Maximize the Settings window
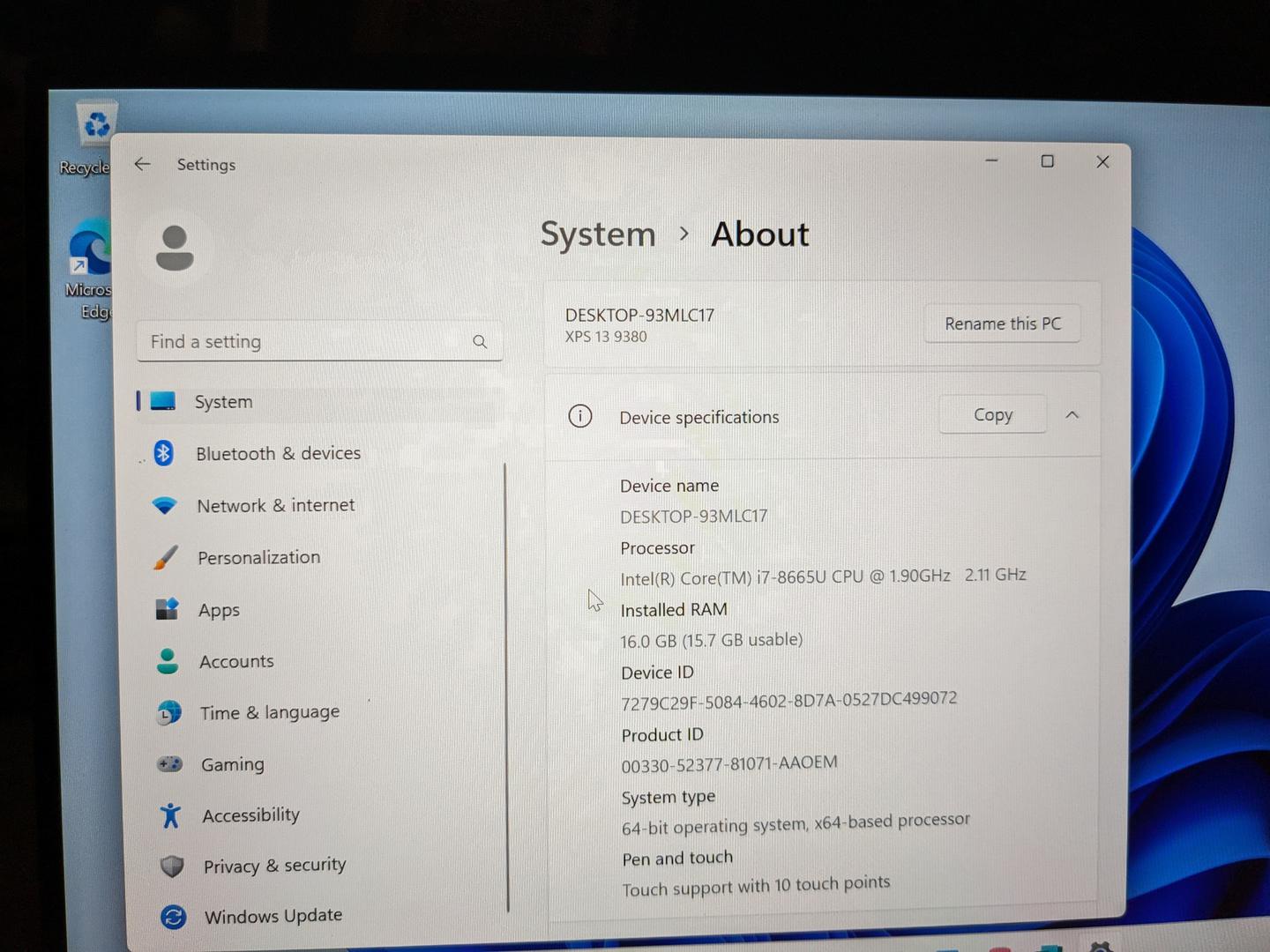1270x952 pixels. click(x=1047, y=161)
